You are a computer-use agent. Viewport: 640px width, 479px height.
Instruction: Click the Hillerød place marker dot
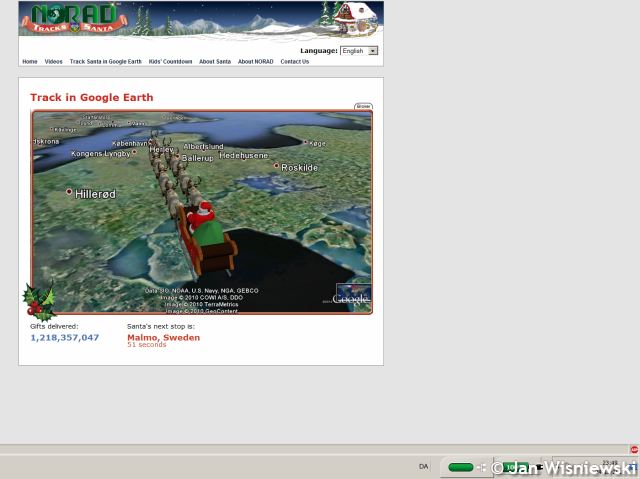69,191
